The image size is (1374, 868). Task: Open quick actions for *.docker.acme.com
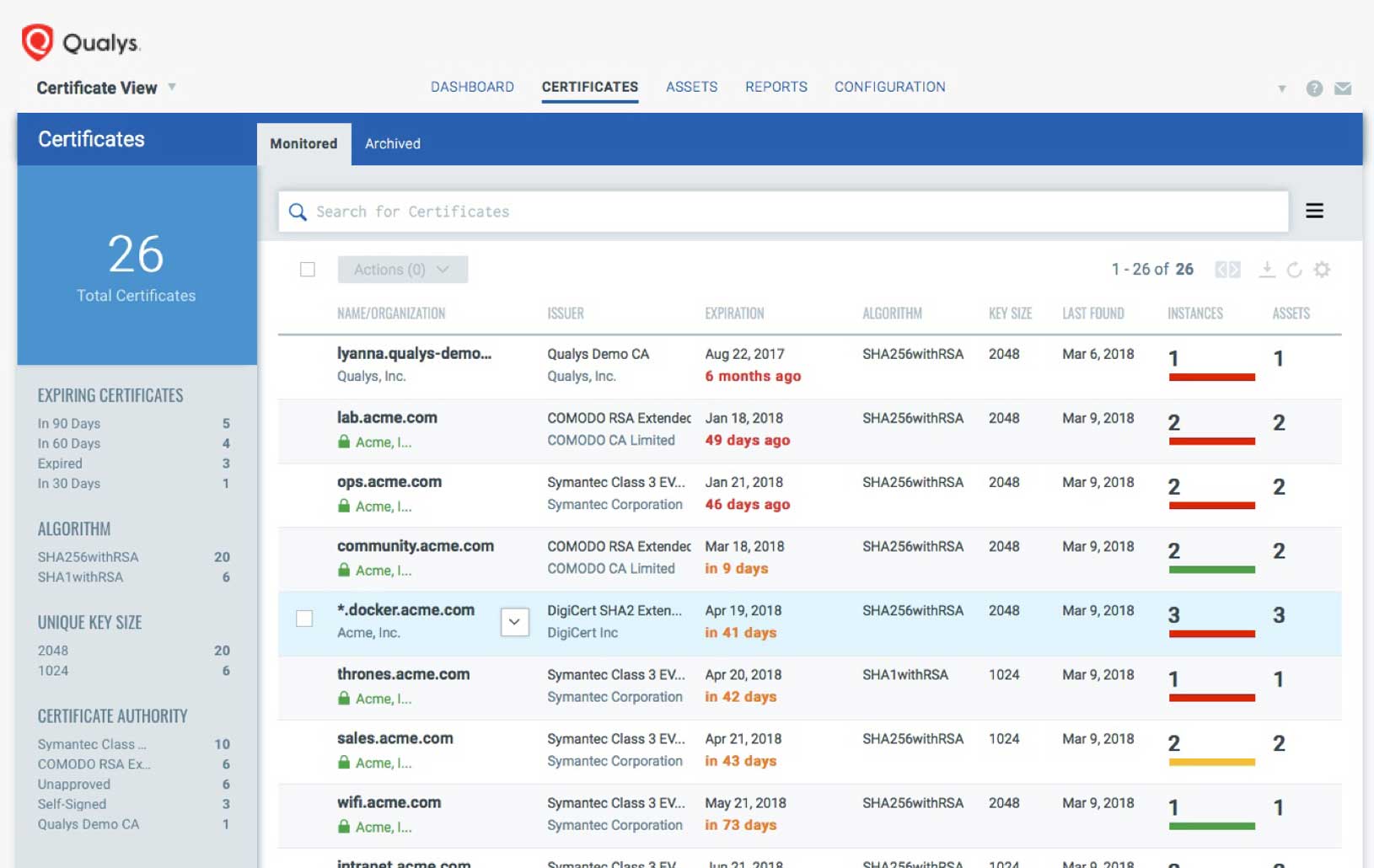[514, 622]
